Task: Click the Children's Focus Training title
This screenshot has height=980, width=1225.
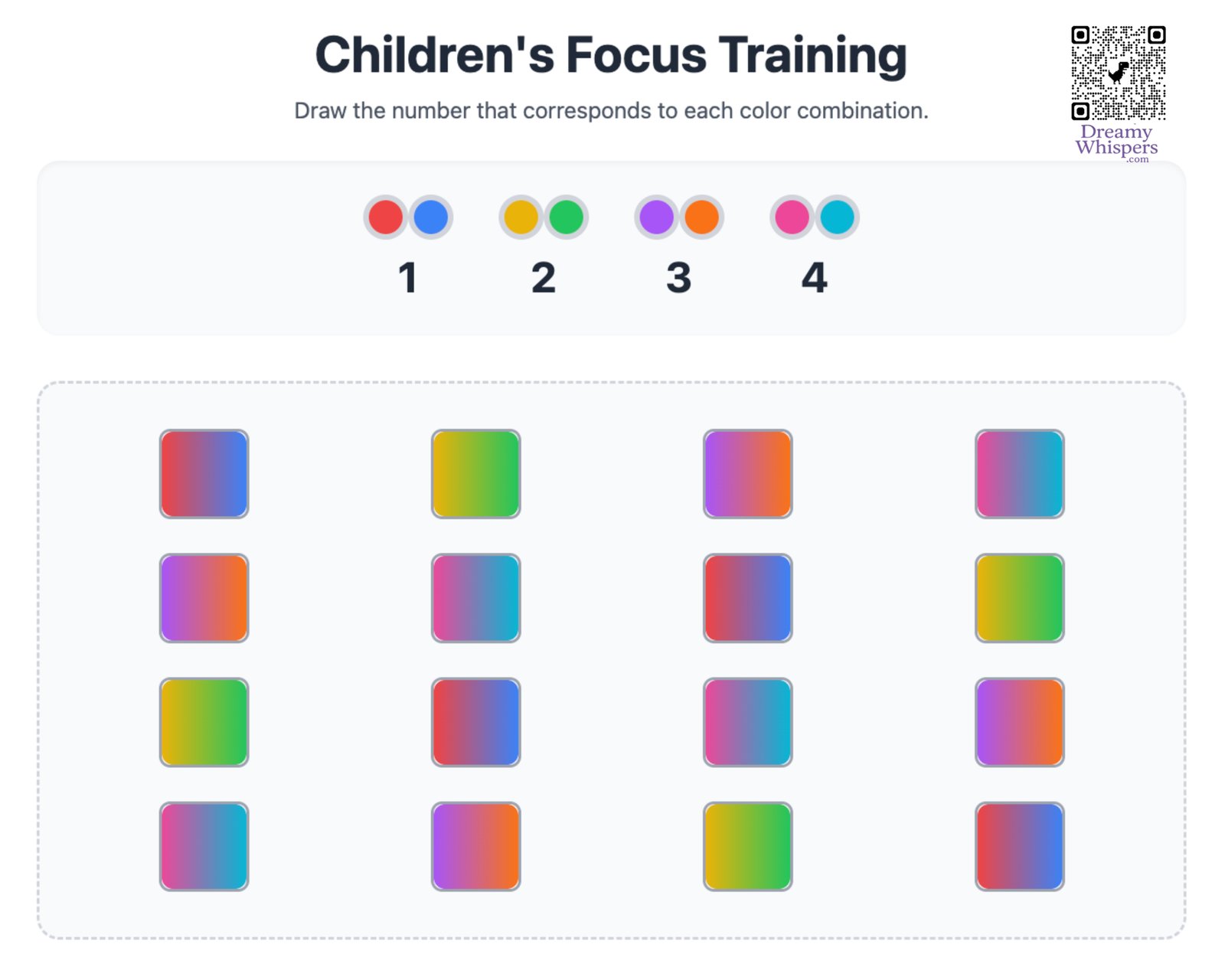Action: pos(611,55)
